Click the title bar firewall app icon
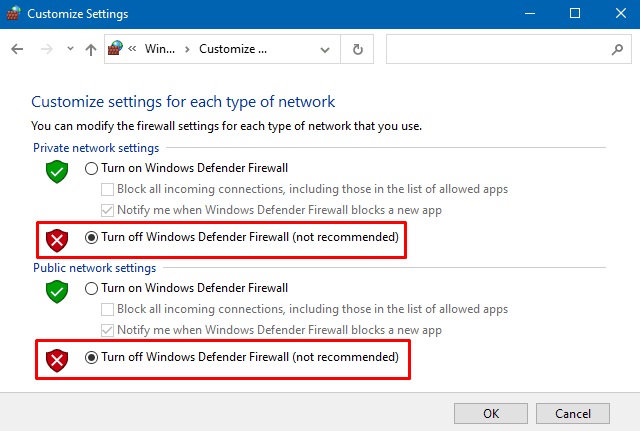This screenshot has width=640, height=431. click(x=13, y=13)
